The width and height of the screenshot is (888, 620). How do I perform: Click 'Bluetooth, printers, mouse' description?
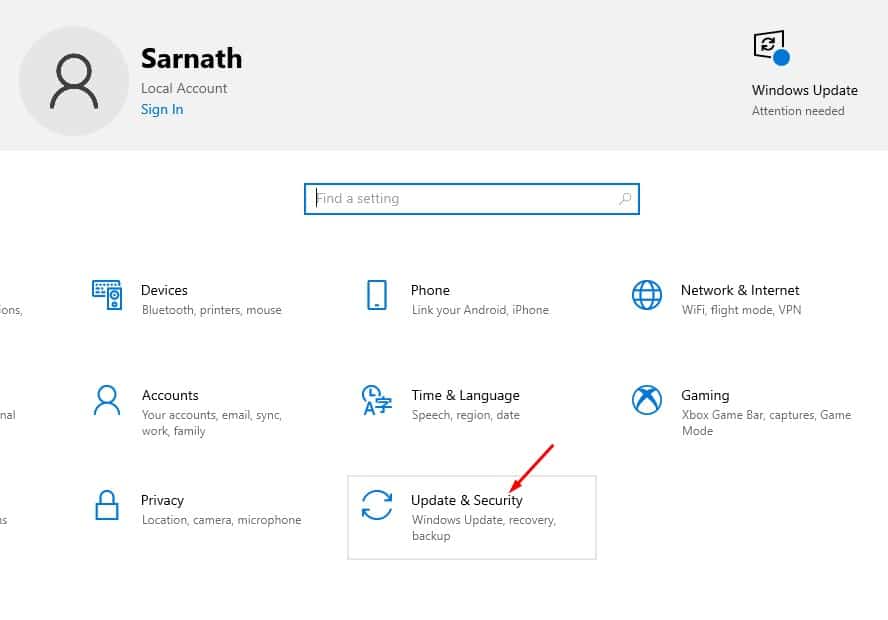[212, 310]
